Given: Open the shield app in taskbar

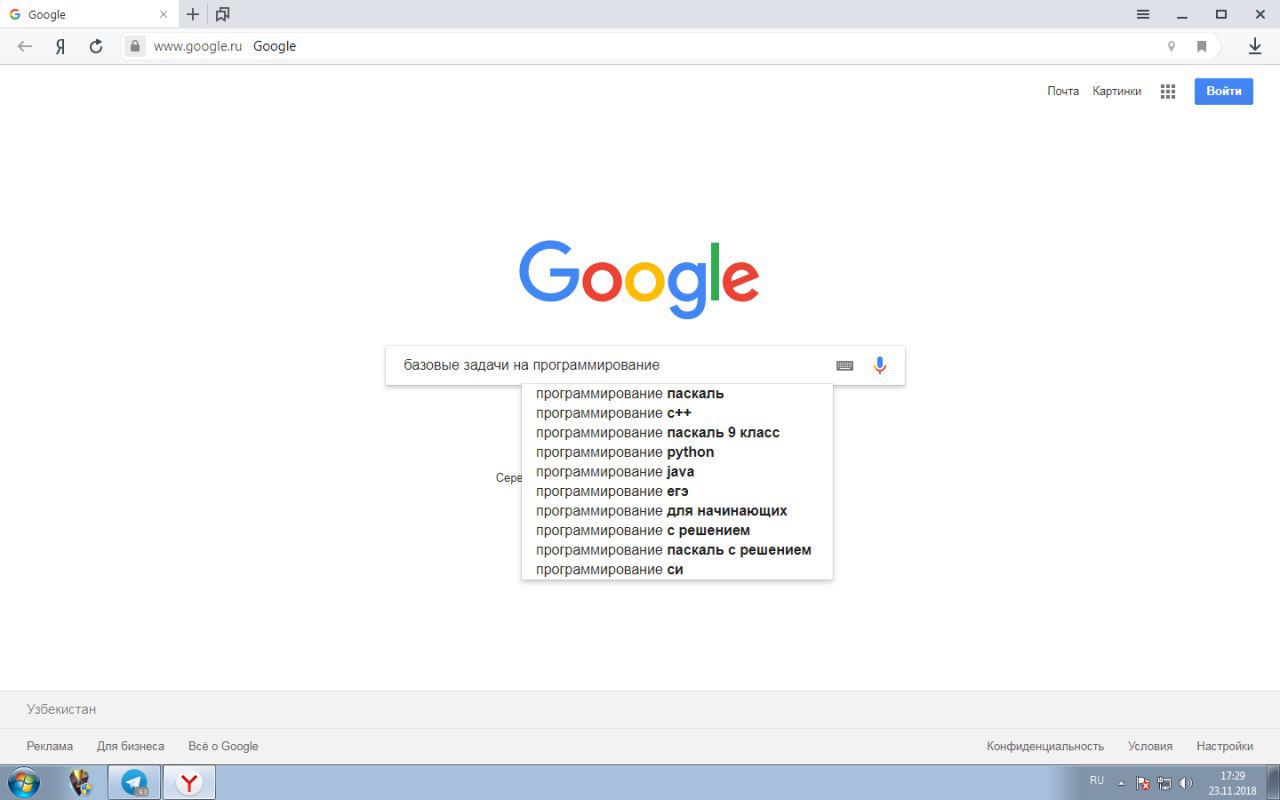Looking at the screenshot, I should (81, 782).
